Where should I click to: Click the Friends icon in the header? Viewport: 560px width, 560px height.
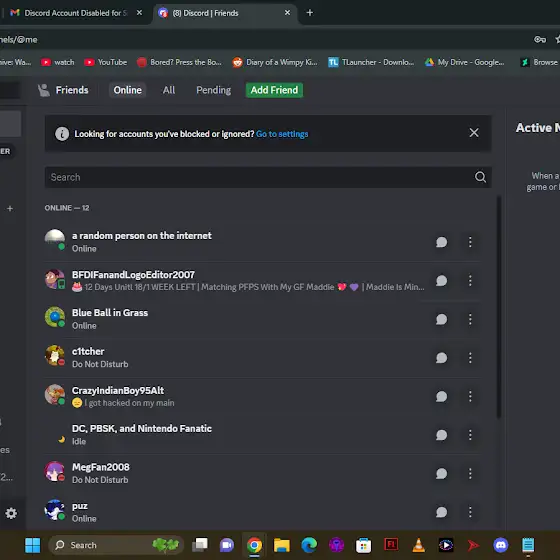[x=44, y=90]
